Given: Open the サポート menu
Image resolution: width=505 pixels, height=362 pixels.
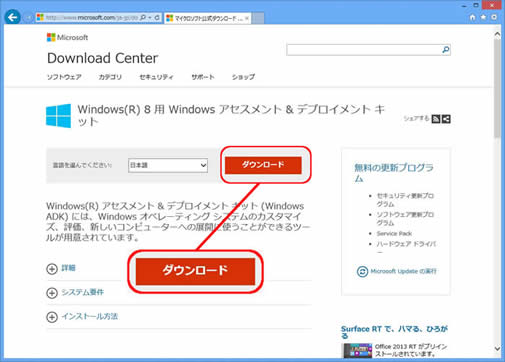Looking at the screenshot, I should tap(203, 77).
